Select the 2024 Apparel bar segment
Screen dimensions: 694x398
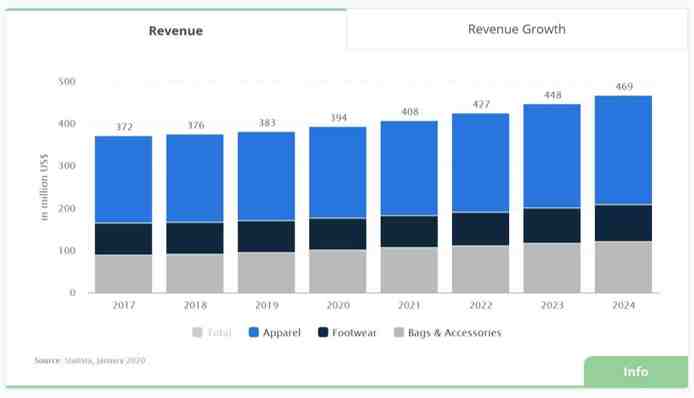(x=623, y=150)
